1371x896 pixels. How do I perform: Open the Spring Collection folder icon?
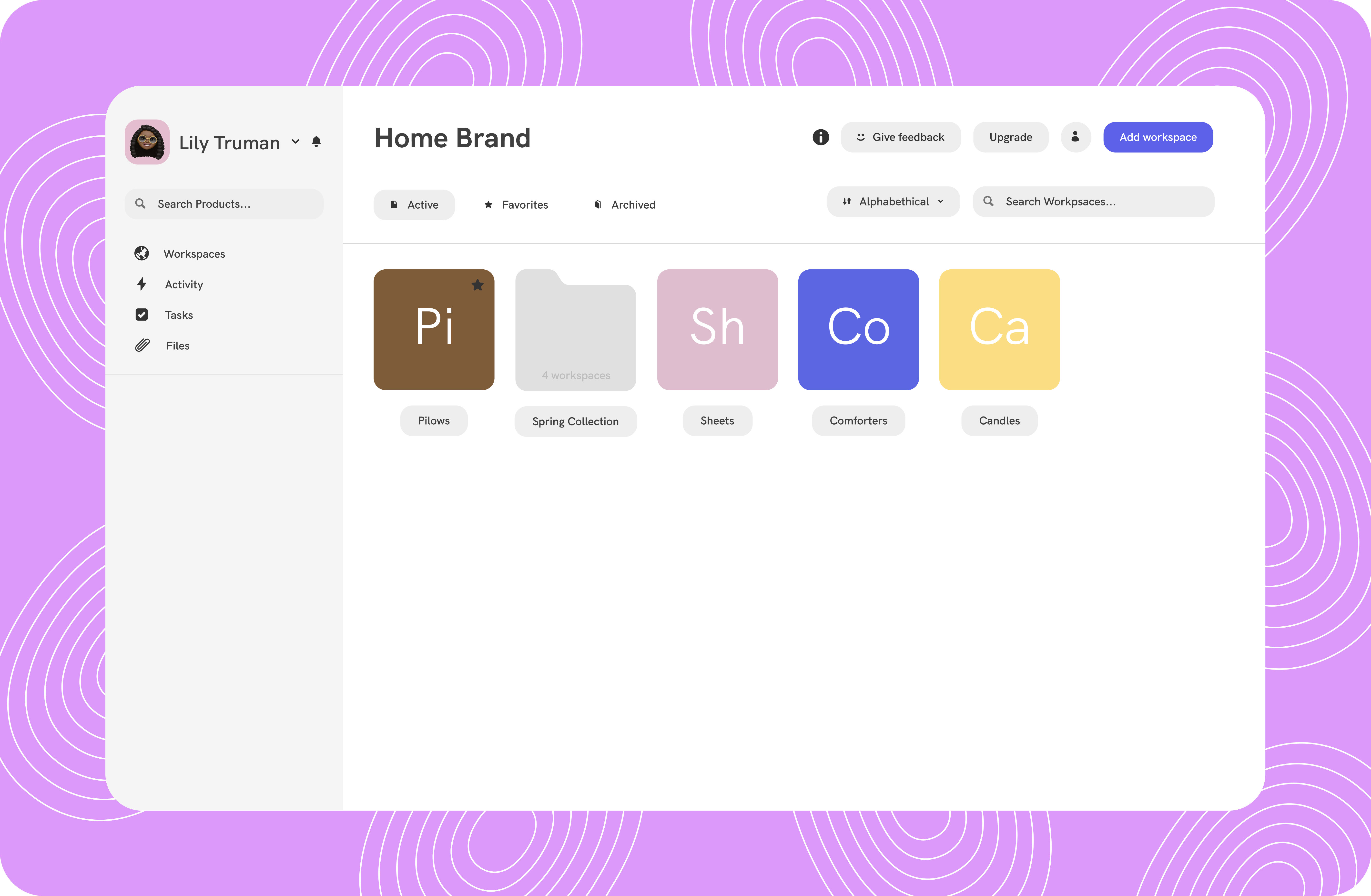tap(576, 330)
